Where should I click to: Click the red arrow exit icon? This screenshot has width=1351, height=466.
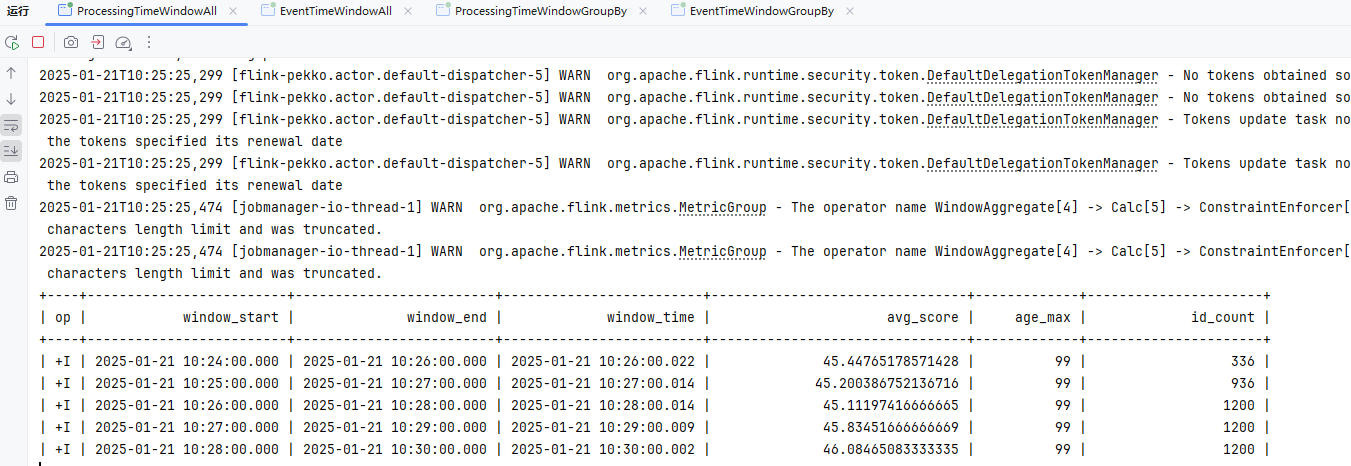pos(97,42)
